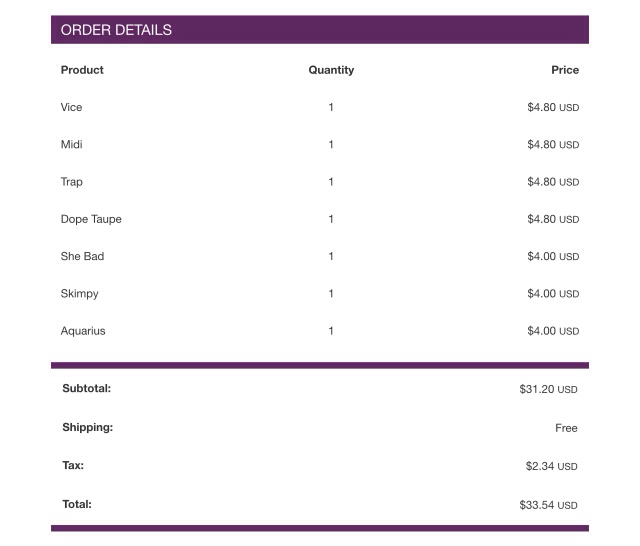This screenshot has width=640, height=546.
Task: Click the Aquarius product name
Action: tap(83, 331)
